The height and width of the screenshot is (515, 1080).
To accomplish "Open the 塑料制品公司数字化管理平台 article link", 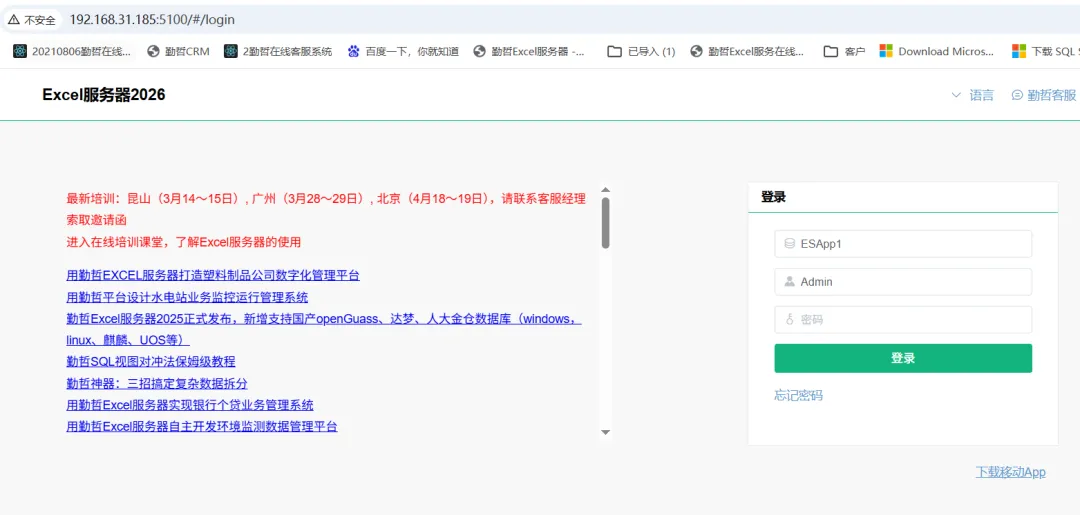I will 213,275.
